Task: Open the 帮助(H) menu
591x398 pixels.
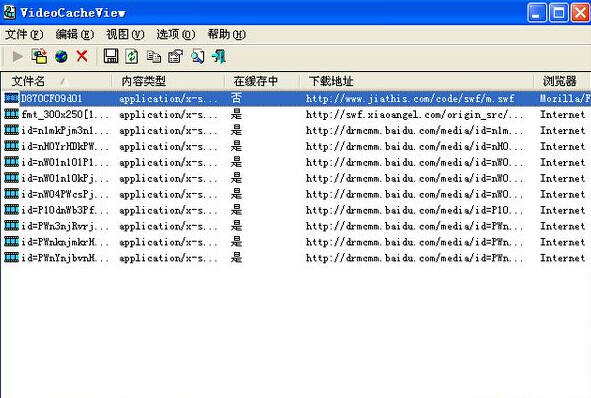Action: click(x=227, y=35)
